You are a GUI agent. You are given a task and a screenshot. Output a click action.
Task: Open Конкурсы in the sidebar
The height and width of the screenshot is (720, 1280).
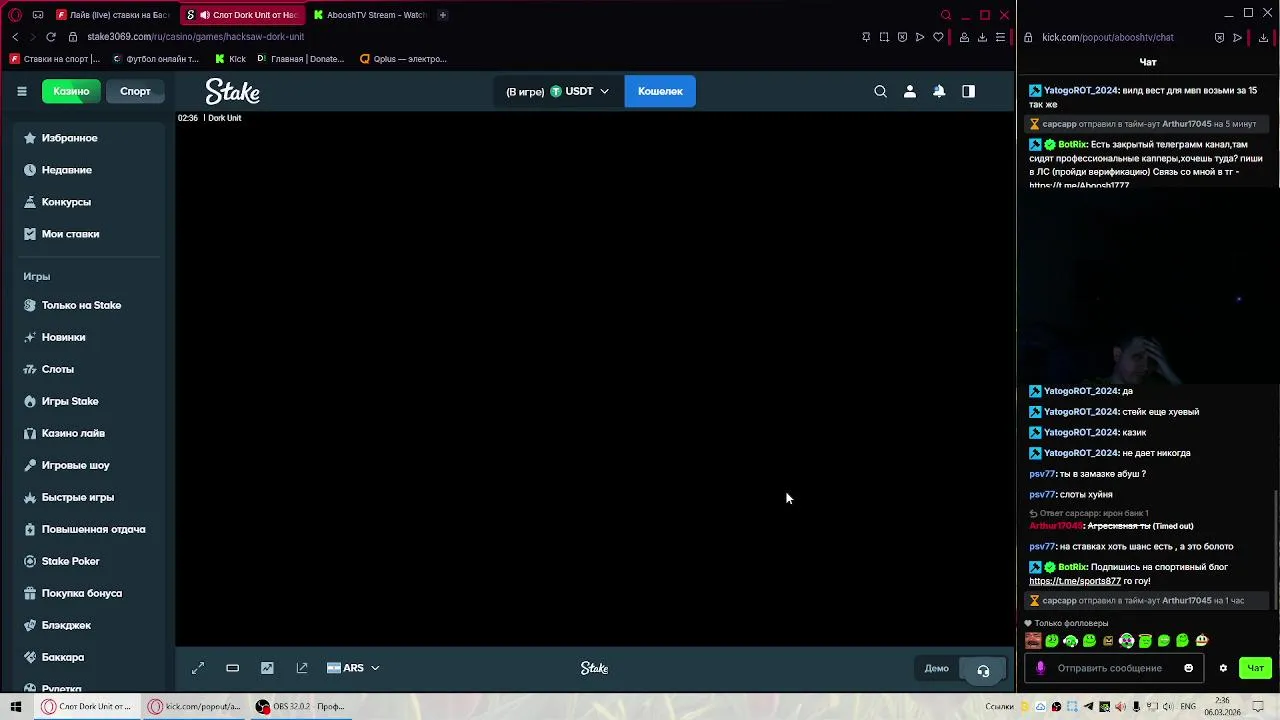click(87, 202)
